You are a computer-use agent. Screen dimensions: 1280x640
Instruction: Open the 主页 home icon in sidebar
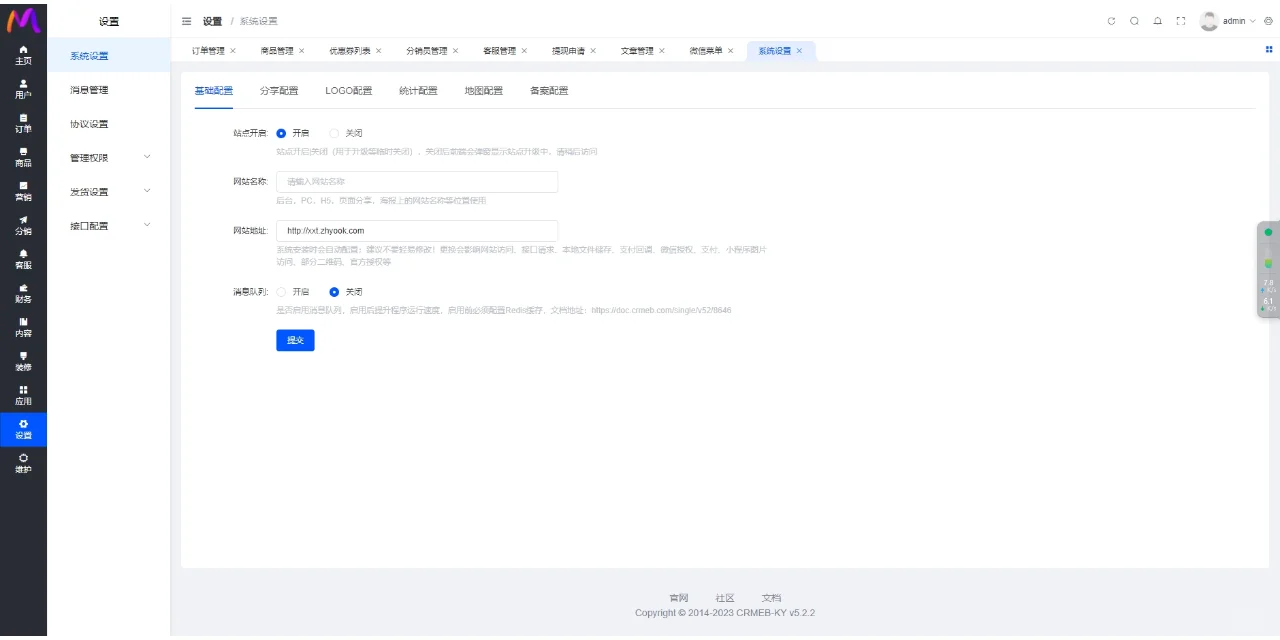point(23,54)
